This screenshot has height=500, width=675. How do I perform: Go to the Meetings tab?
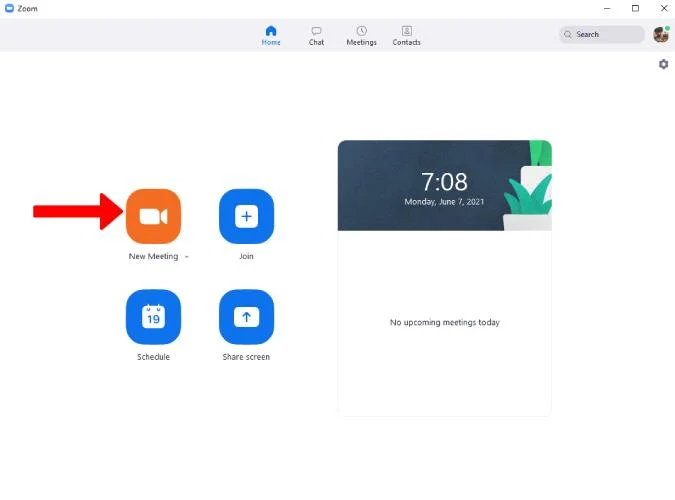coord(362,35)
